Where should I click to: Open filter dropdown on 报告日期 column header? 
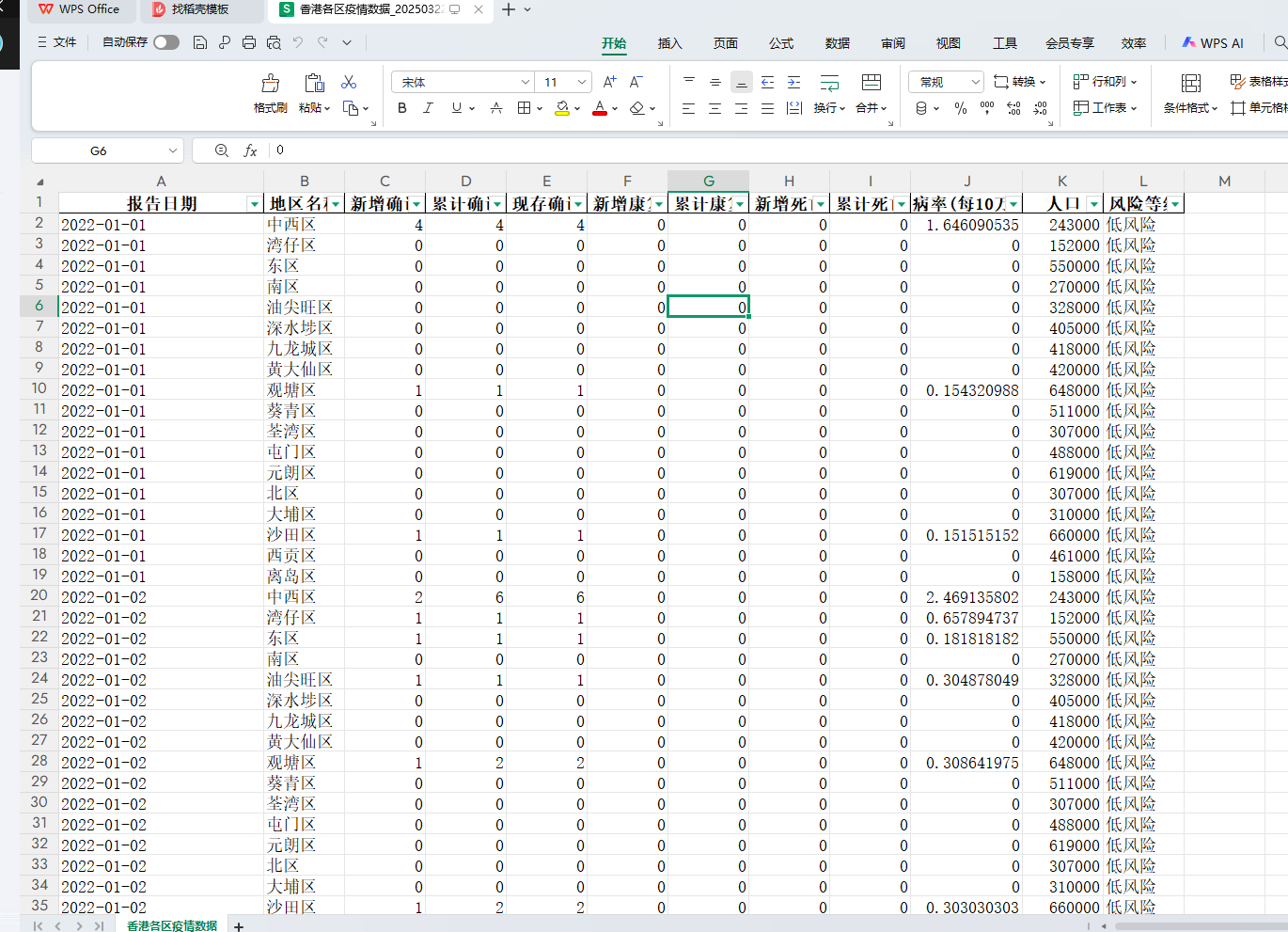(254, 204)
